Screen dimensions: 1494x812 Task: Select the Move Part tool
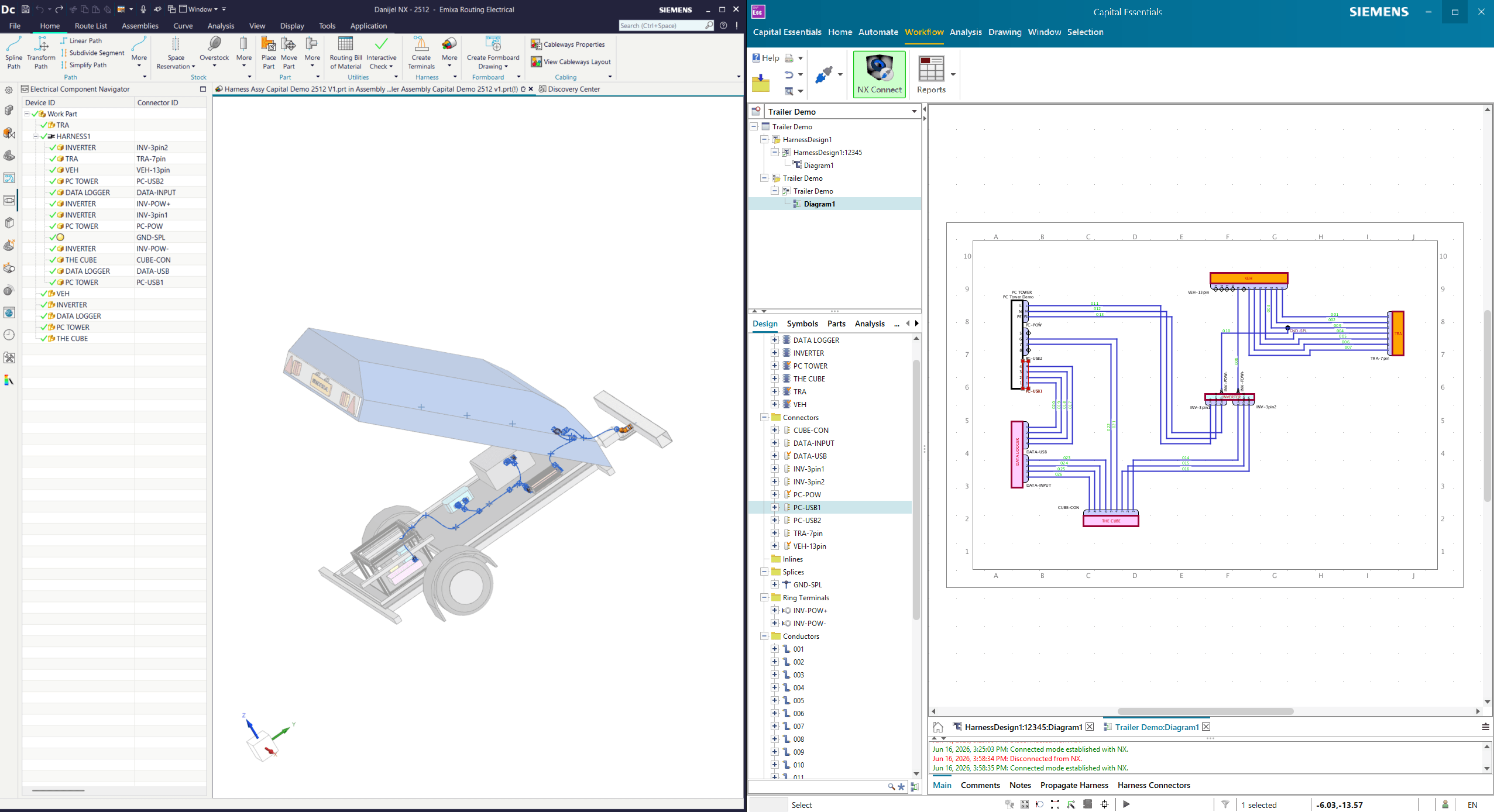(x=289, y=53)
